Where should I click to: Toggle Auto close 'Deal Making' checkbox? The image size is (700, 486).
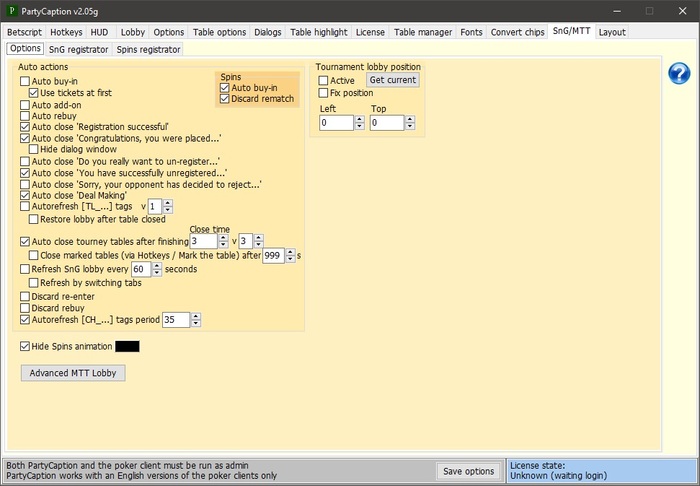coord(25,195)
